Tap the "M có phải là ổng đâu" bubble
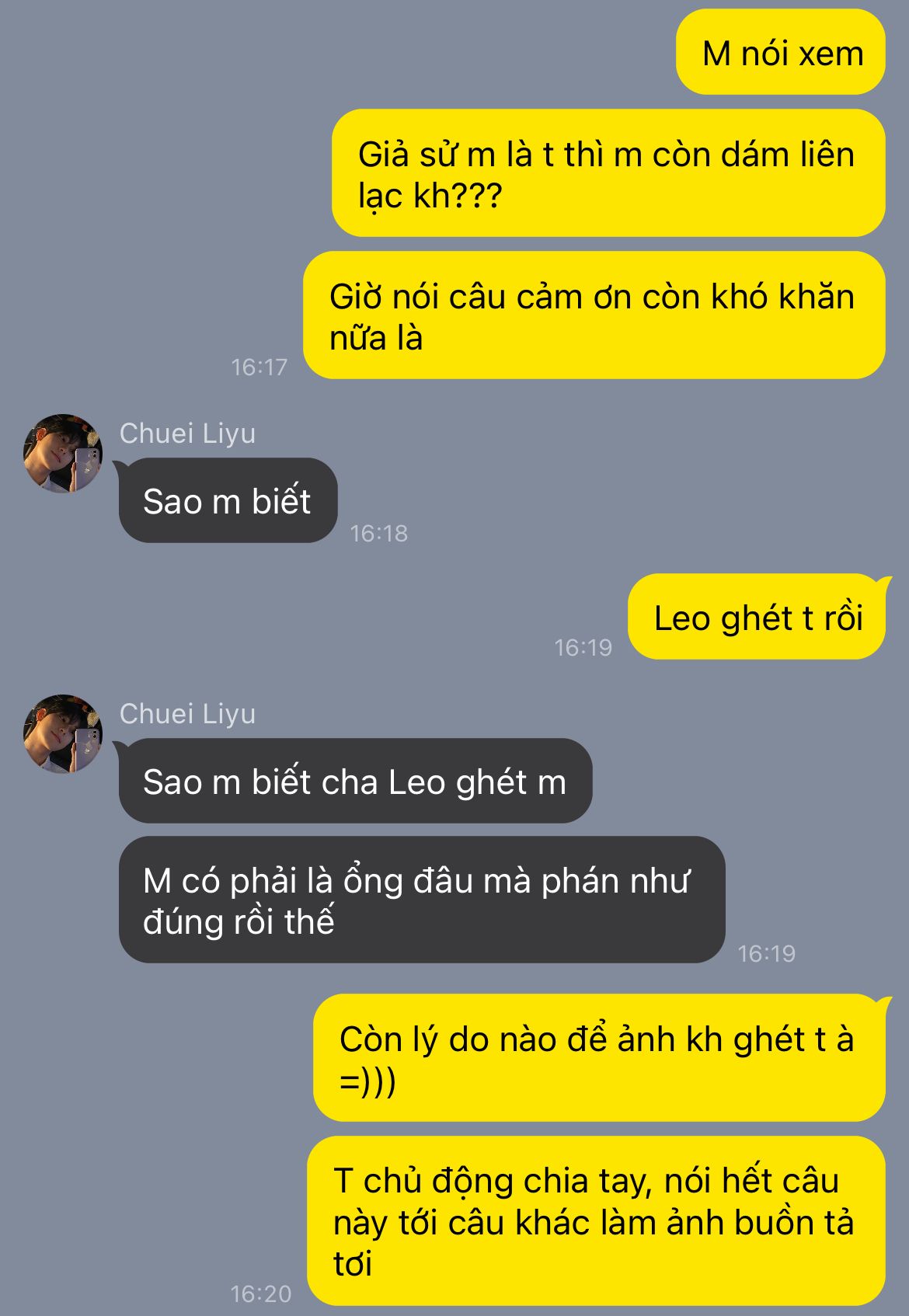 422,900
